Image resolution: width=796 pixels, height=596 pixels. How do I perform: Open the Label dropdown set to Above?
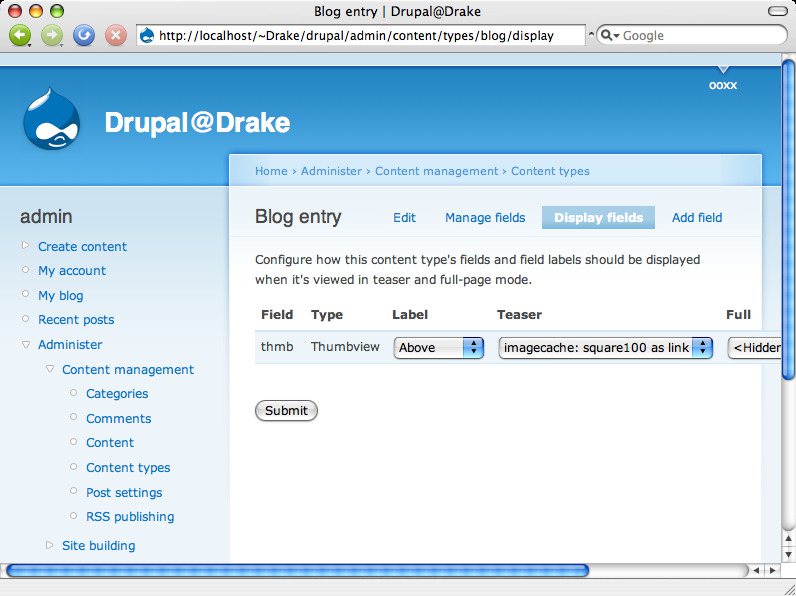pos(439,348)
